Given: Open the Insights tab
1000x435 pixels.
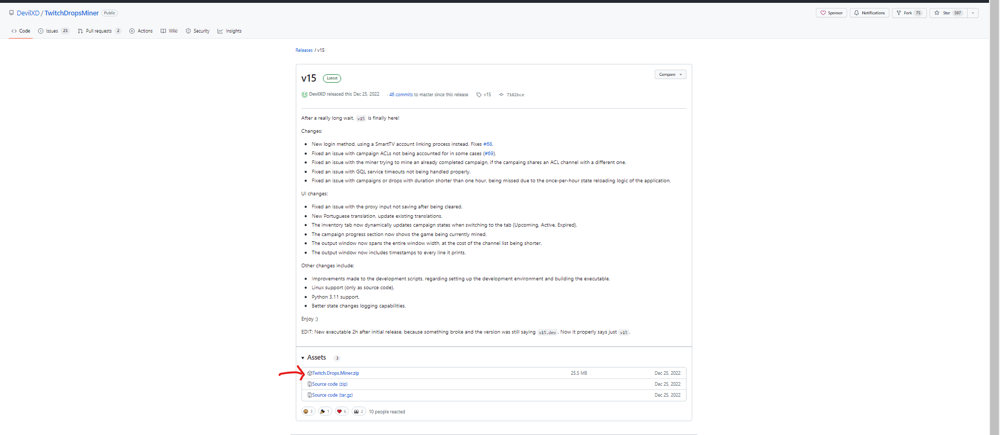Looking at the screenshot, I should (229, 31).
